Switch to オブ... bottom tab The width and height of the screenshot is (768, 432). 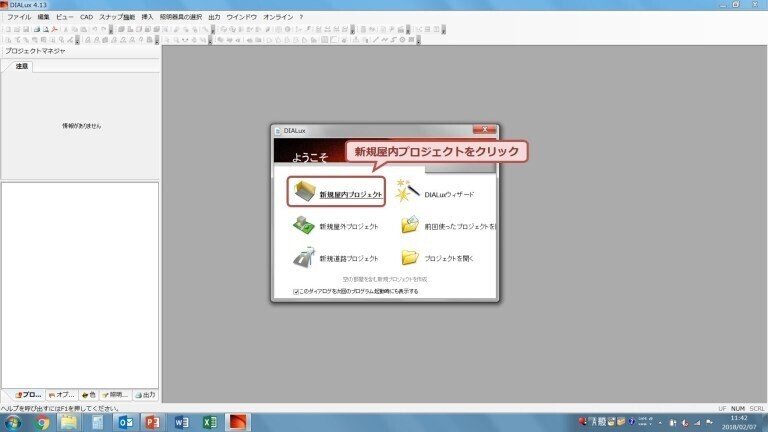(x=62, y=395)
